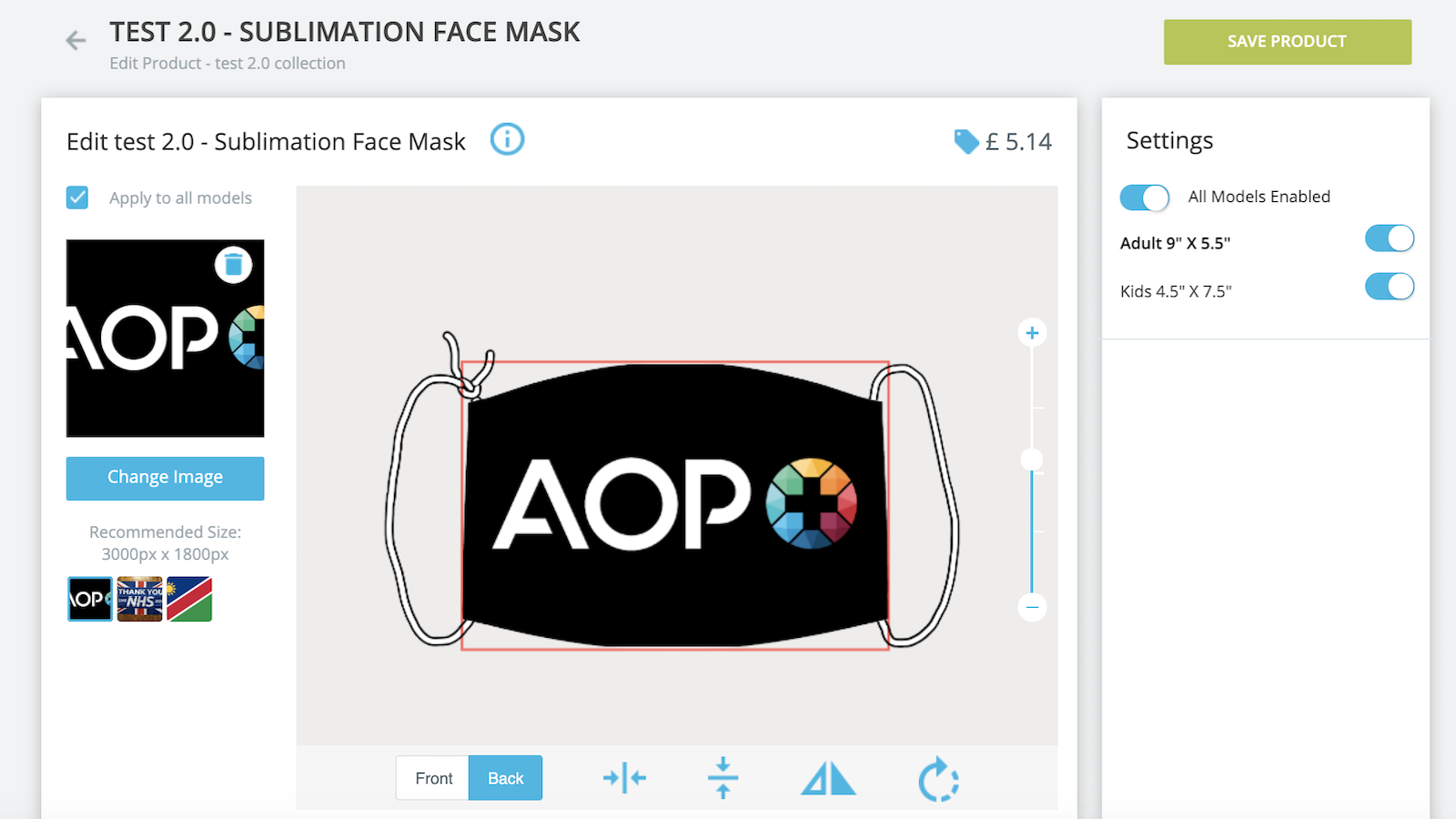This screenshot has height=819, width=1456.
Task: Zoom in using the plus icon
Action: pyautogui.click(x=1031, y=333)
